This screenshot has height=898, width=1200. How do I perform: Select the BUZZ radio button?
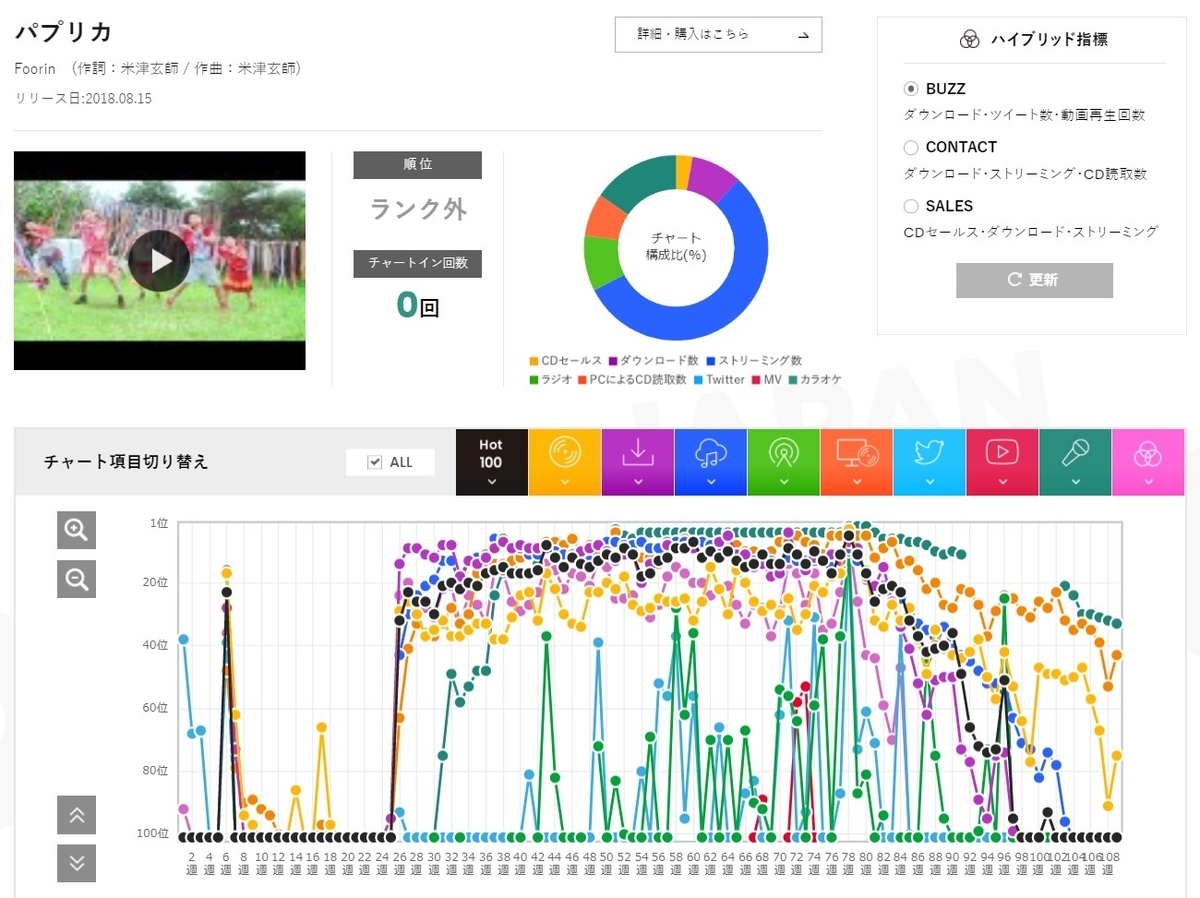(911, 89)
